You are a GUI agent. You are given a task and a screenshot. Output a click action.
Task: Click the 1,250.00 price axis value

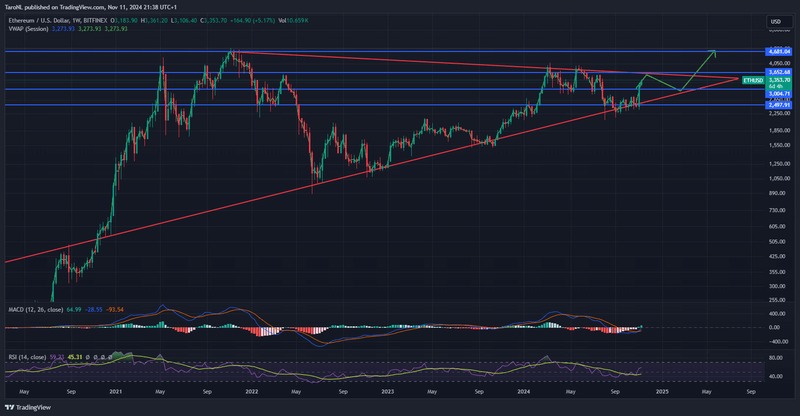pyautogui.click(x=780, y=164)
